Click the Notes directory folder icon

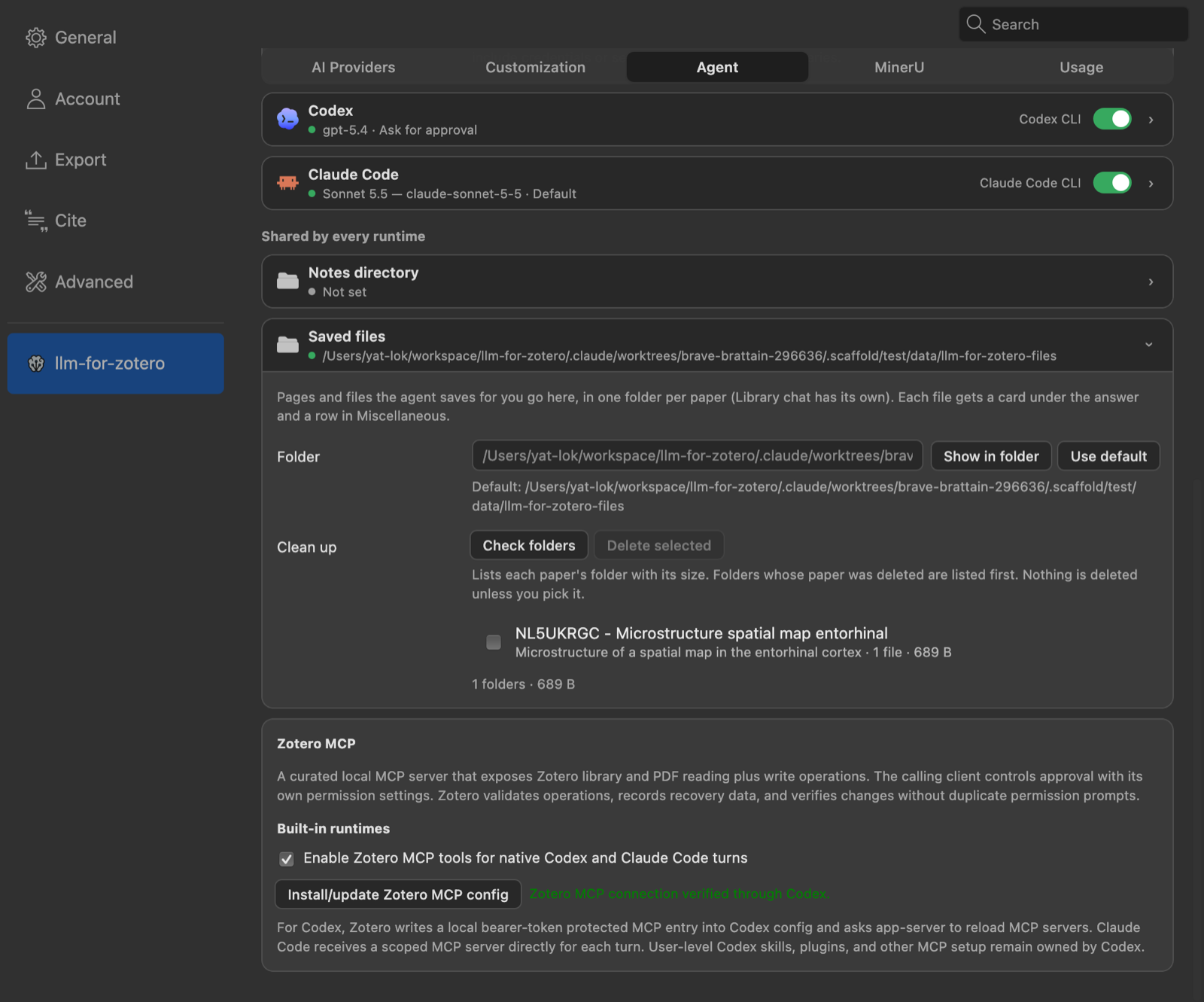[287, 281]
